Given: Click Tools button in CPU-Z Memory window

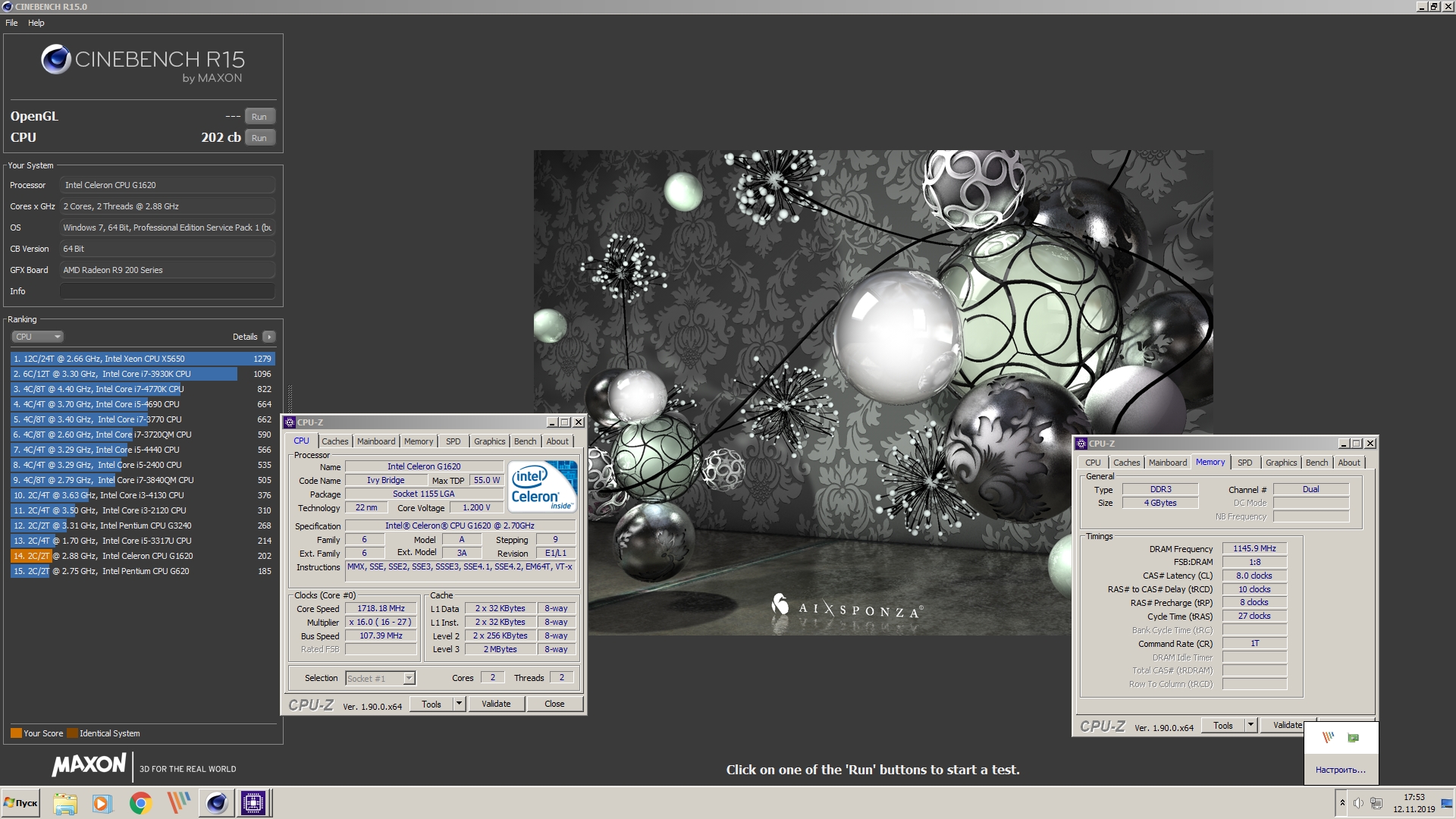Looking at the screenshot, I should pos(1223,726).
